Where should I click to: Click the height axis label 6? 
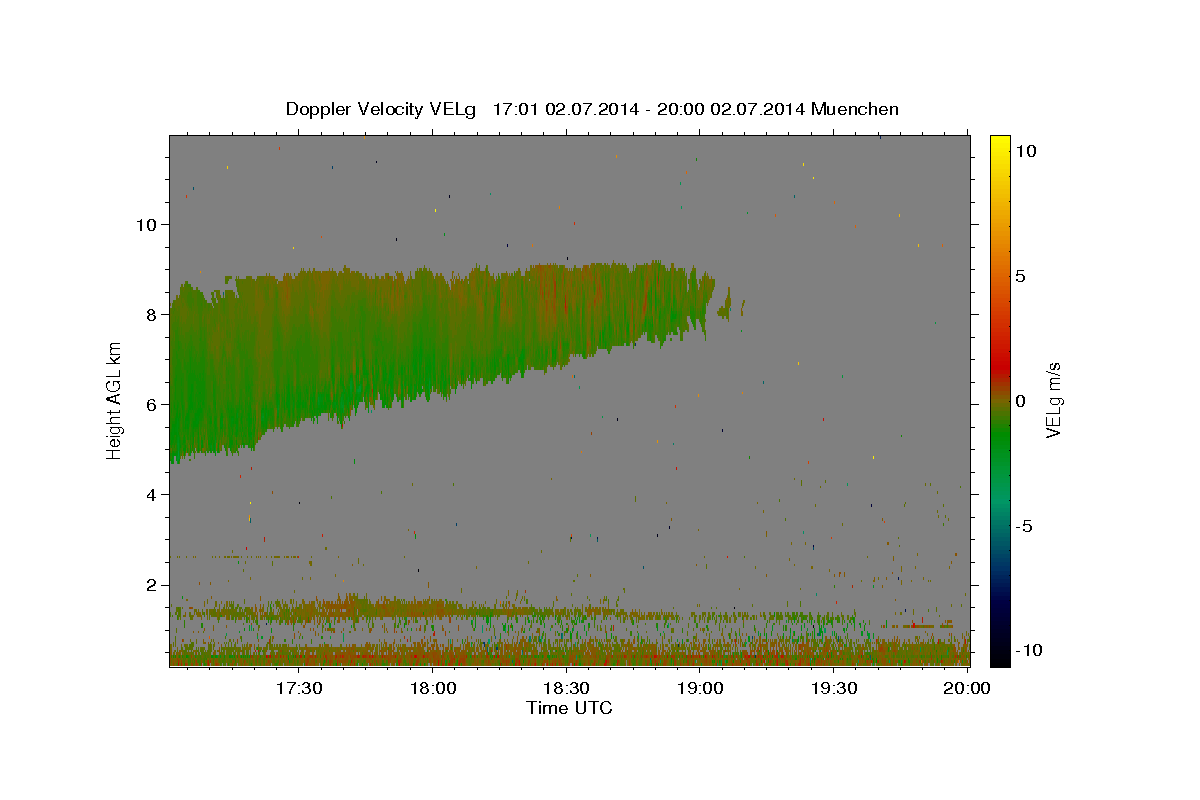(x=152, y=404)
